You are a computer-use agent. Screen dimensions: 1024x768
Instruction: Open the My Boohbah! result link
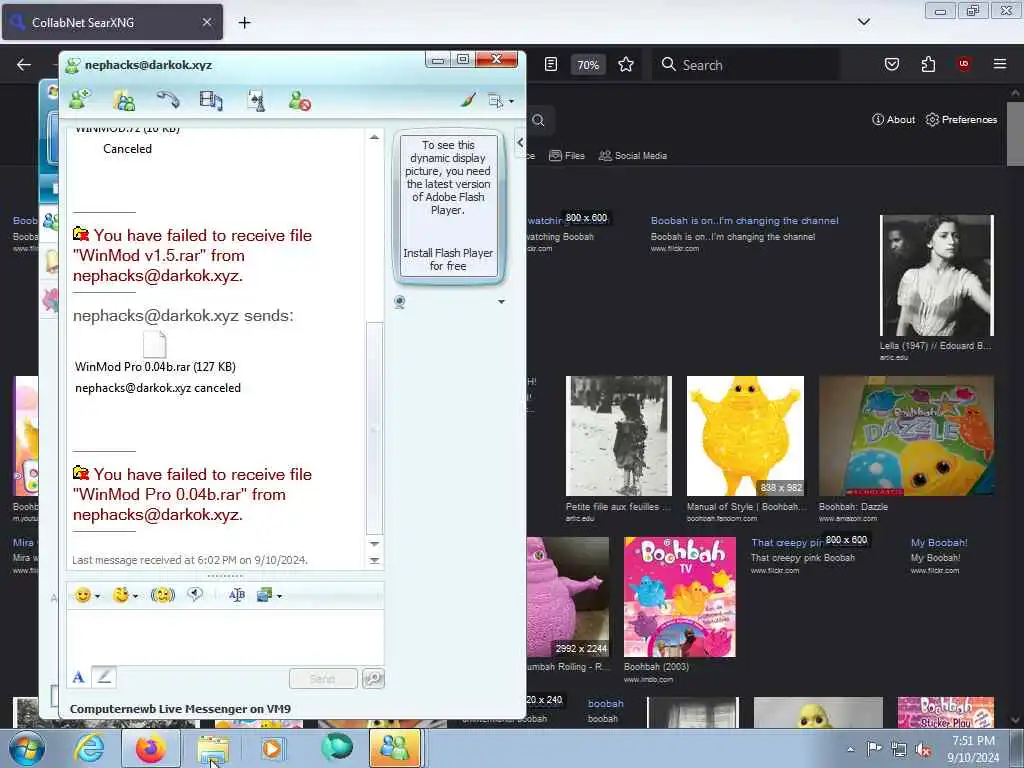tap(939, 543)
